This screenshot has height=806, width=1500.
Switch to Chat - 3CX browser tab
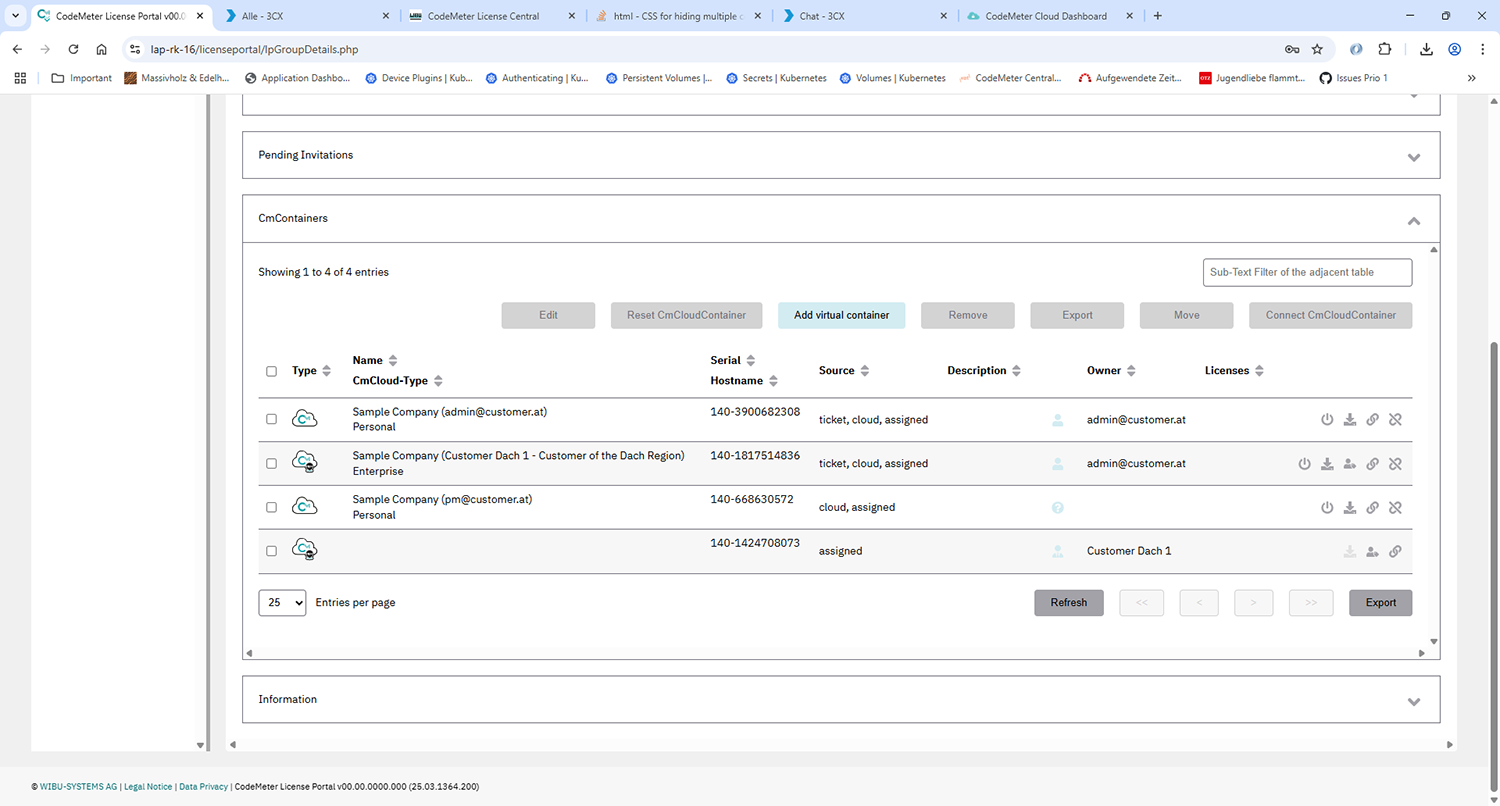(x=864, y=16)
